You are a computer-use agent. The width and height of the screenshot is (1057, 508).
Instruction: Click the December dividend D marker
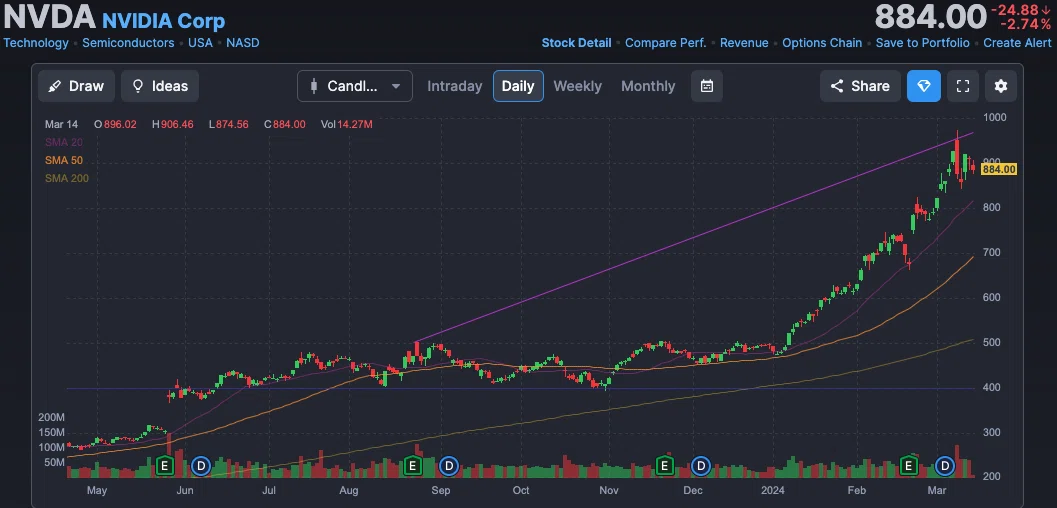point(701,465)
